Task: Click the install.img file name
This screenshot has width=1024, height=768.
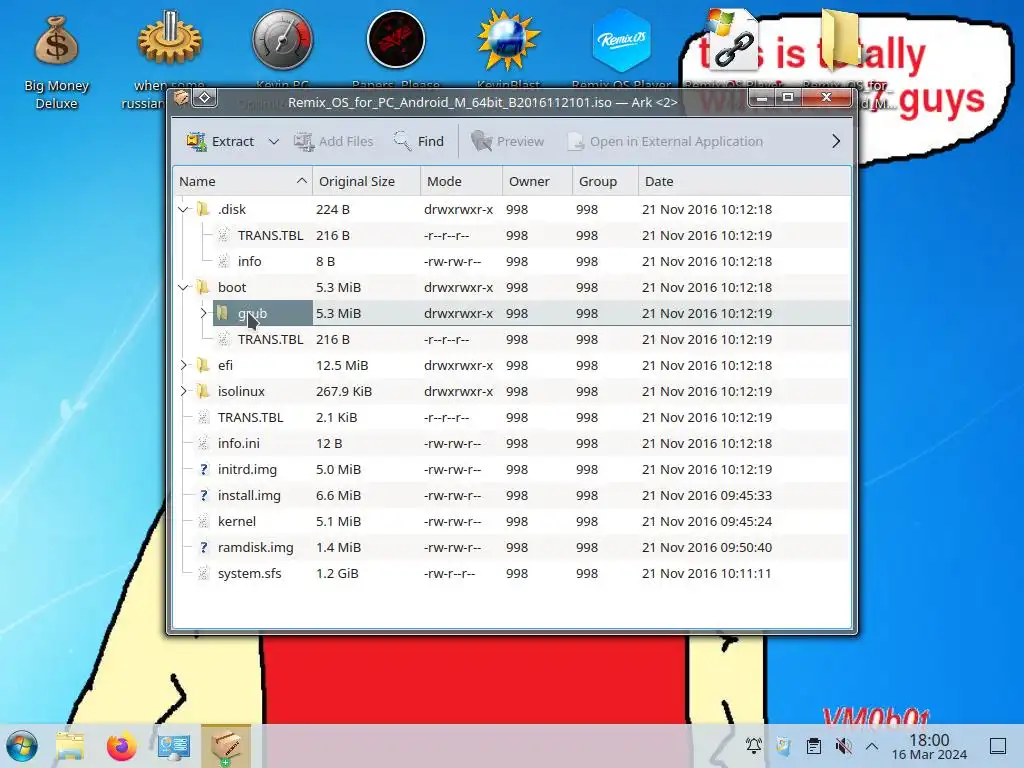Action: [249, 496]
